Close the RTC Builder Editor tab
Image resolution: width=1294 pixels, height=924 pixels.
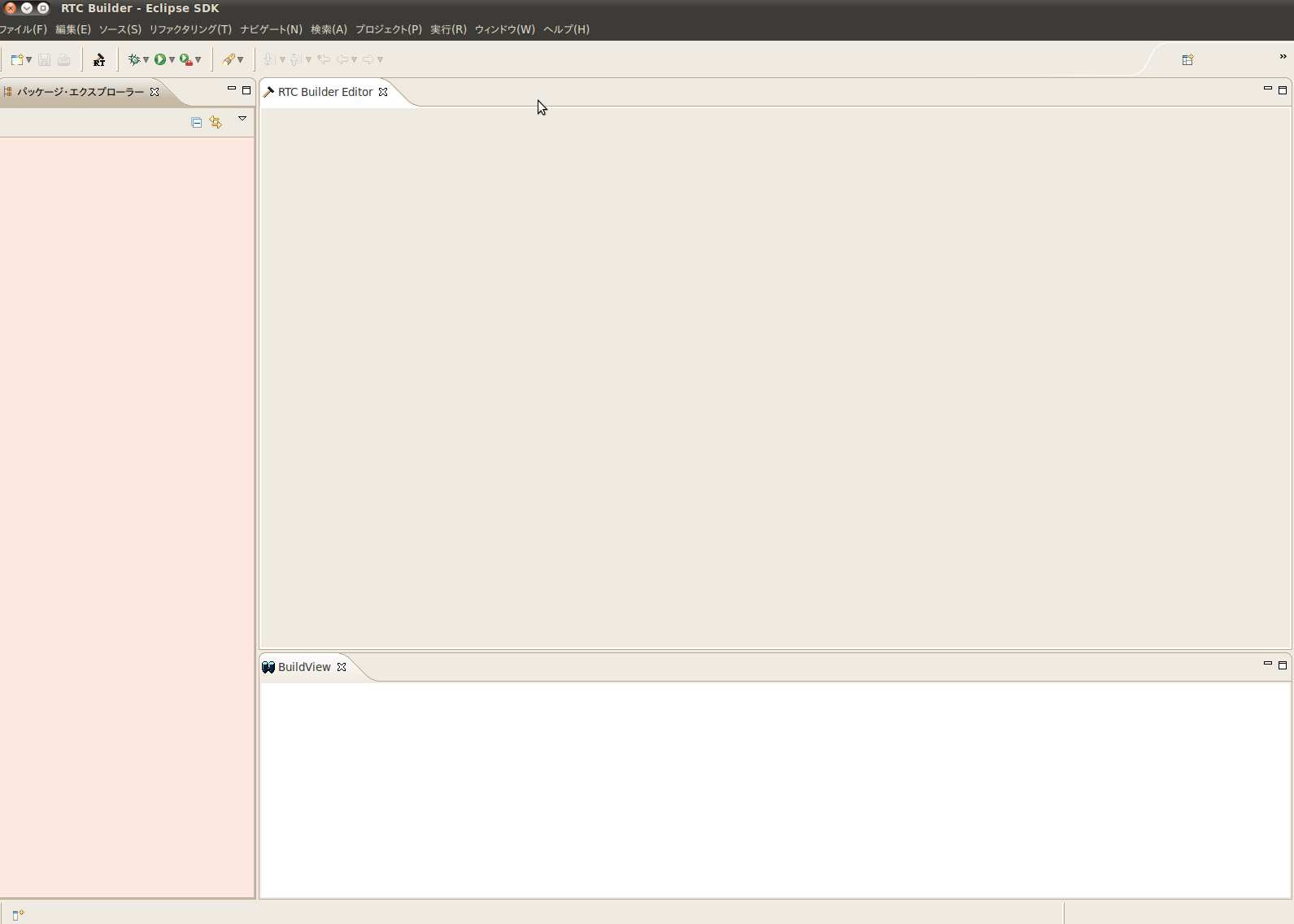coord(383,92)
